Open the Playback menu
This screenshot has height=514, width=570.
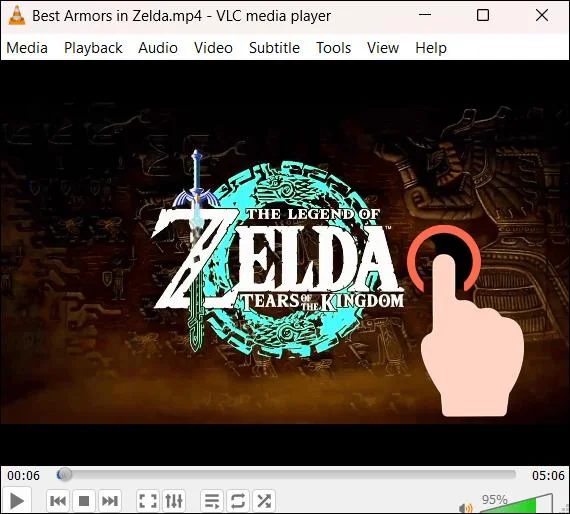tap(93, 48)
